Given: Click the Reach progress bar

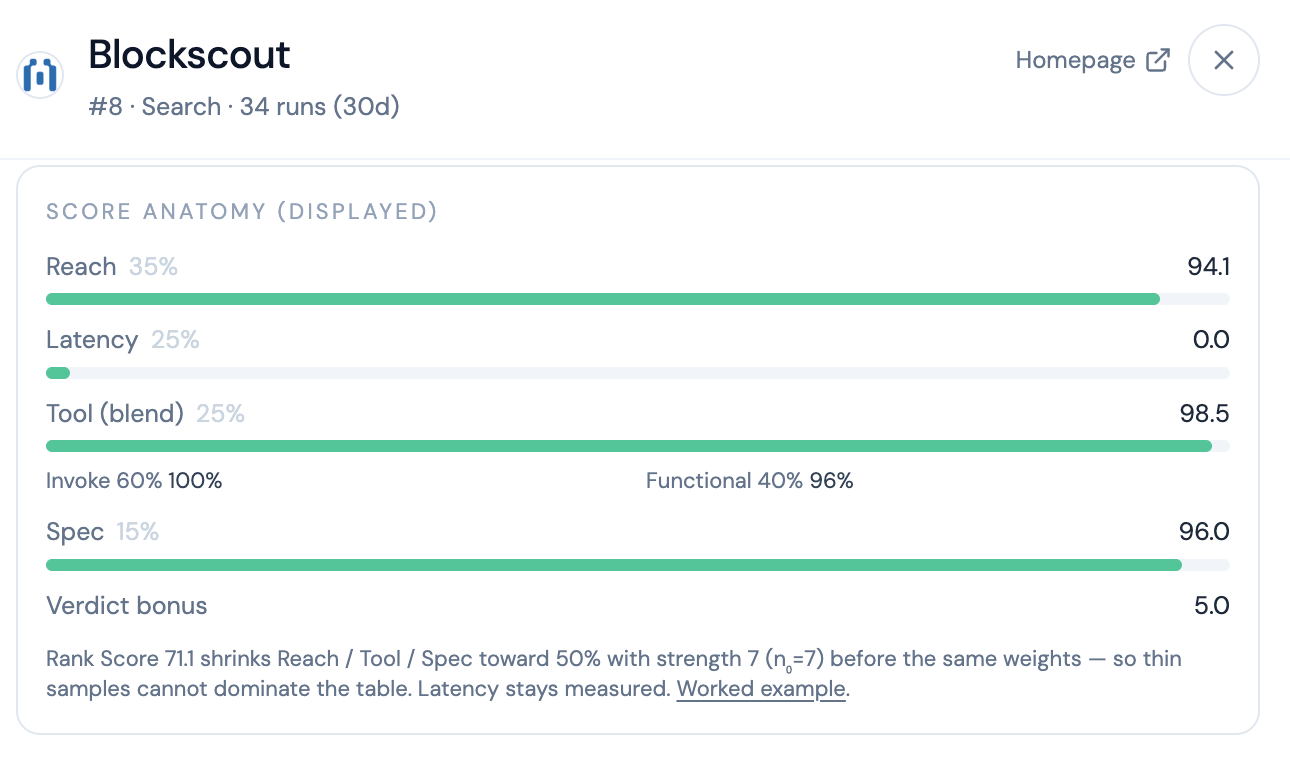Looking at the screenshot, I should 638,299.
